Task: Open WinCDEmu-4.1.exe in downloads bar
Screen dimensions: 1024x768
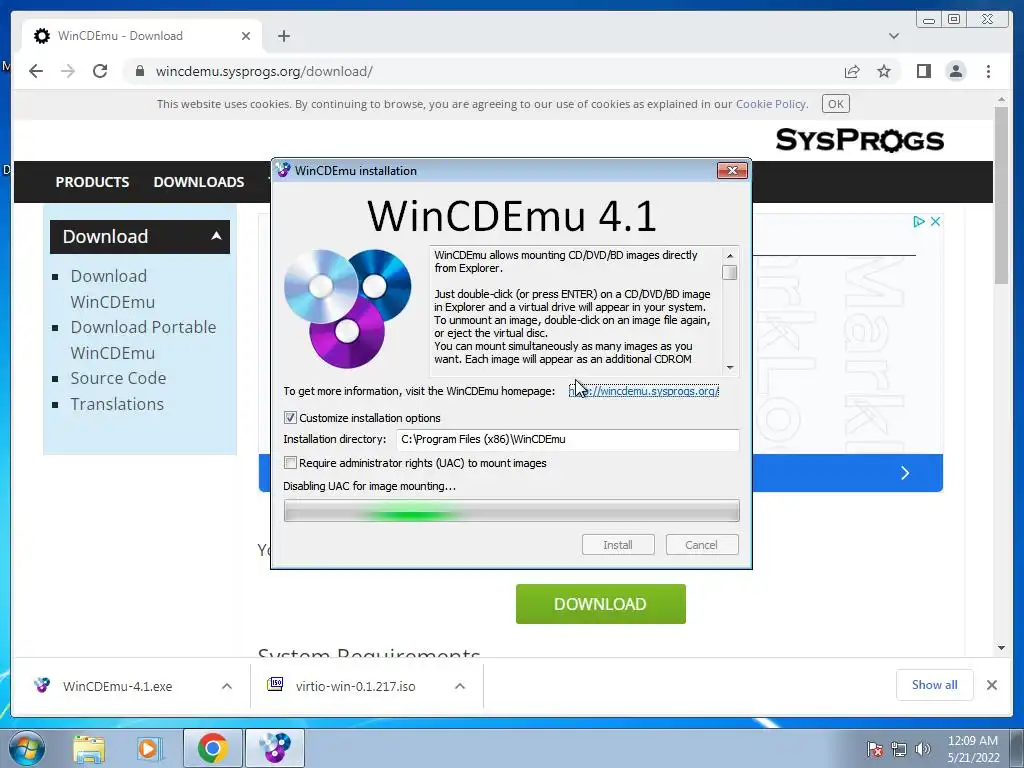Action: tap(118, 686)
